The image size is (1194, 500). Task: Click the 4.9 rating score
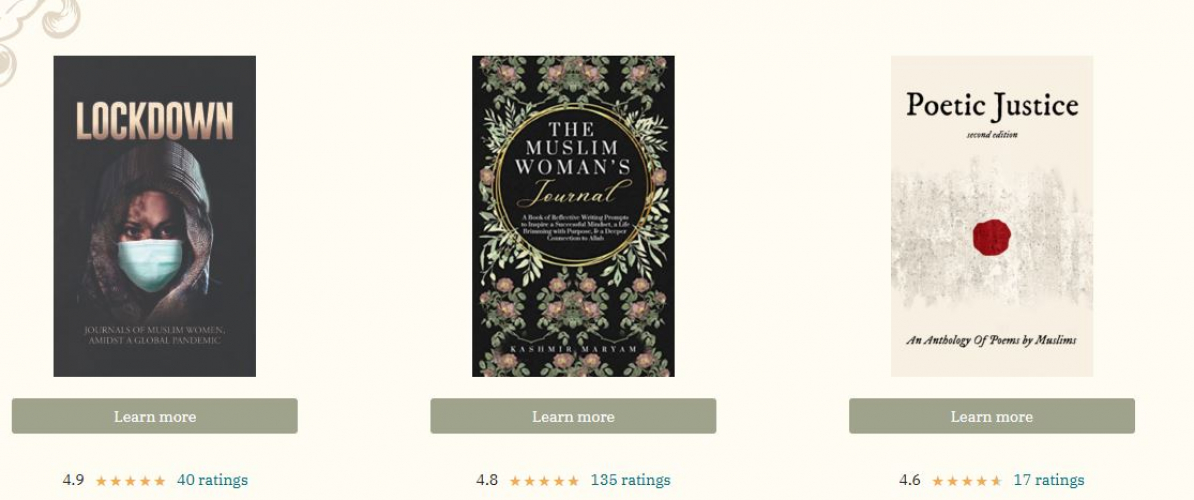(73, 480)
